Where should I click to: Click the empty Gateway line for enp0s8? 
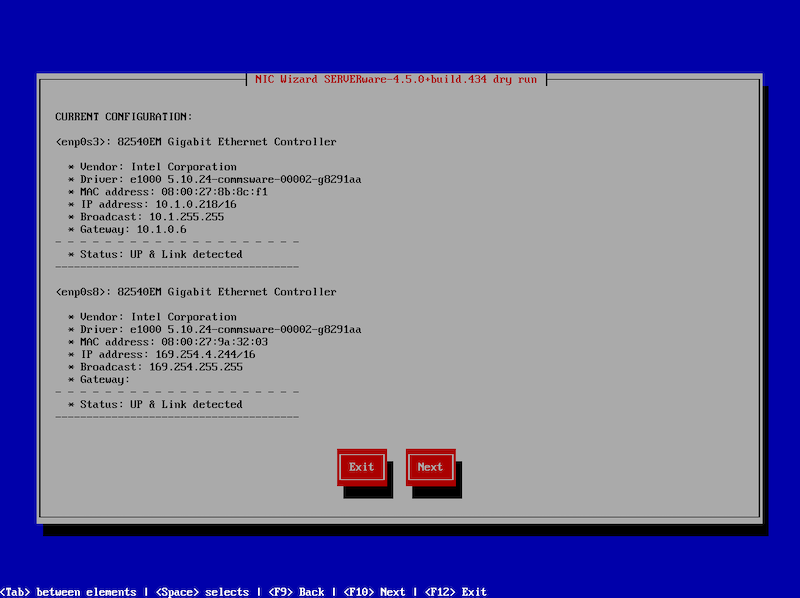(99, 379)
